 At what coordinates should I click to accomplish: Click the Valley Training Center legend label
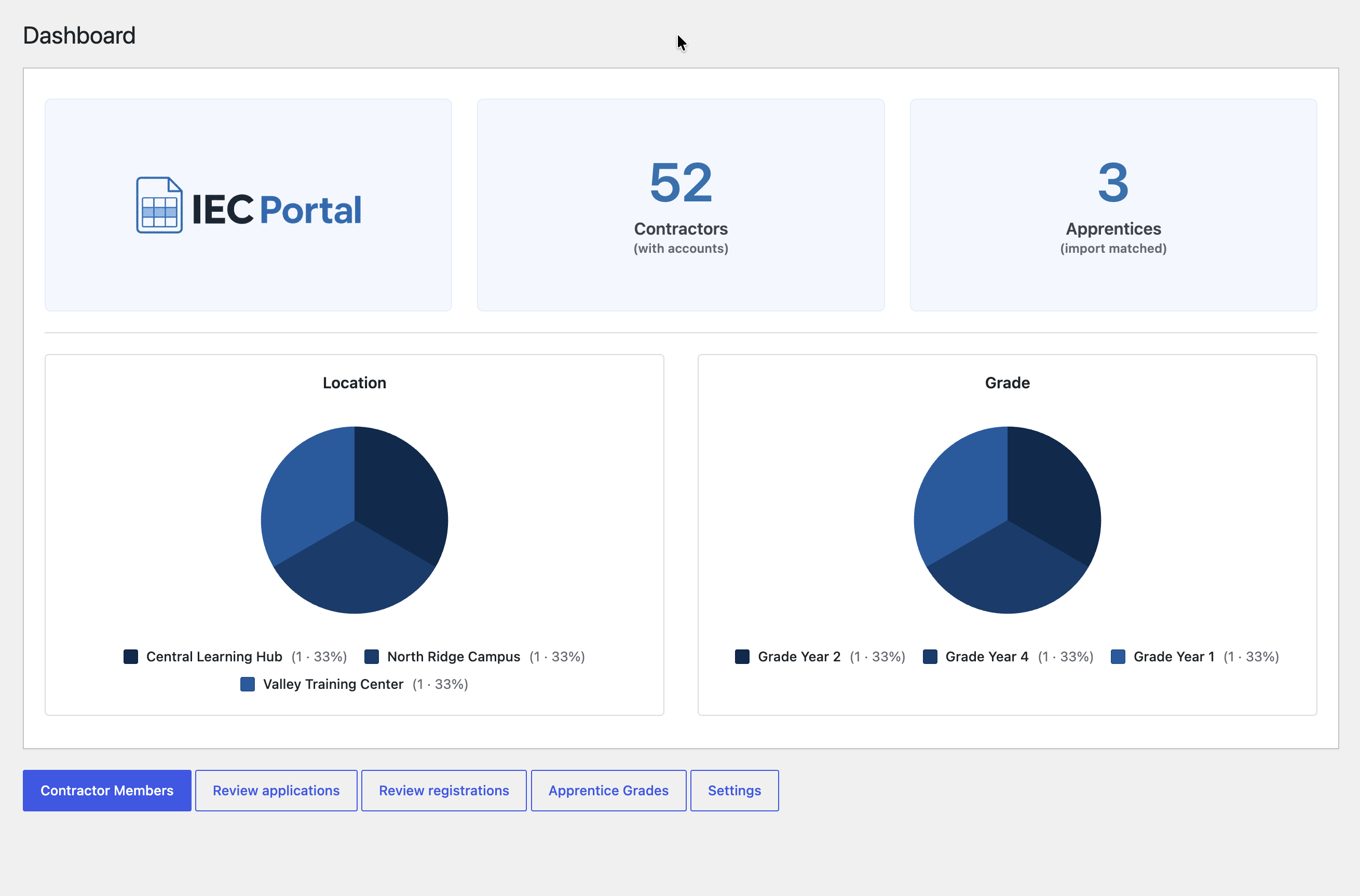click(x=333, y=684)
